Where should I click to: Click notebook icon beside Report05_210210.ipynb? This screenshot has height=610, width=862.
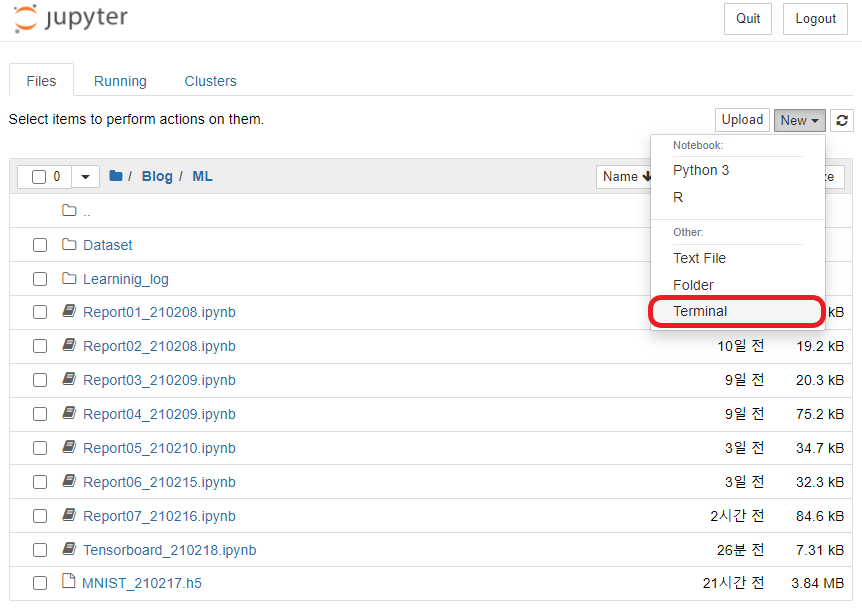(69, 447)
